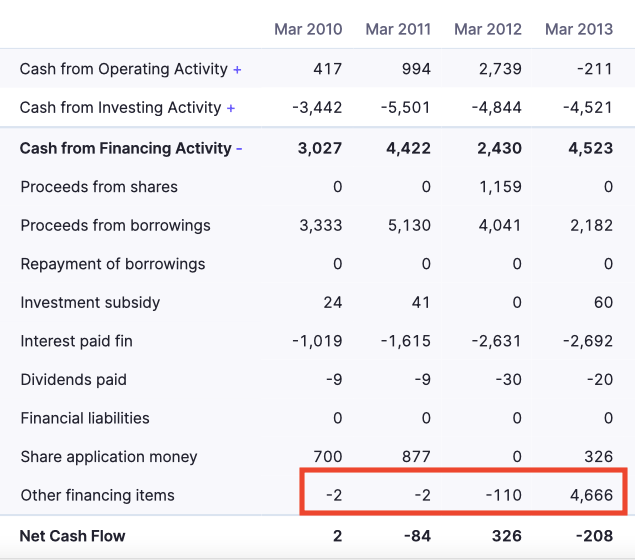Click the Mar 2013 column header

[579, 29]
